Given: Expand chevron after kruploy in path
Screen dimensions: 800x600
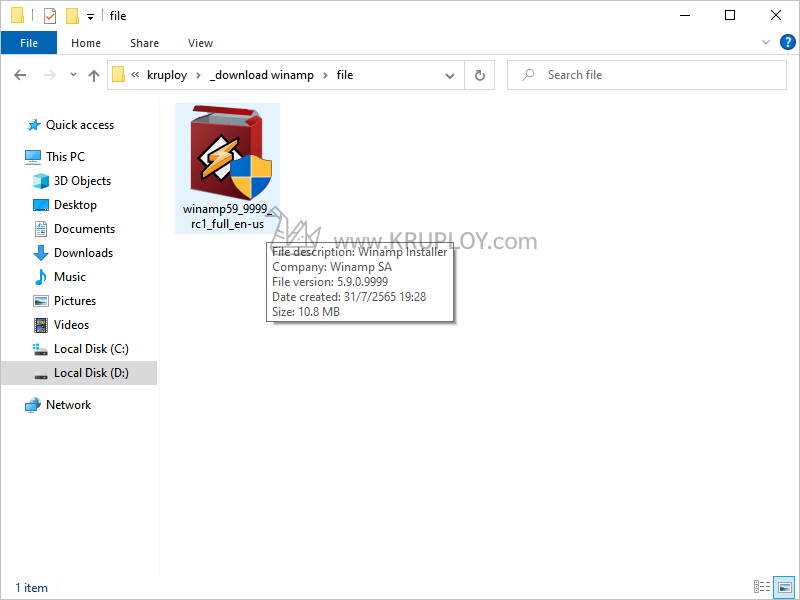Looking at the screenshot, I should coord(198,76).
